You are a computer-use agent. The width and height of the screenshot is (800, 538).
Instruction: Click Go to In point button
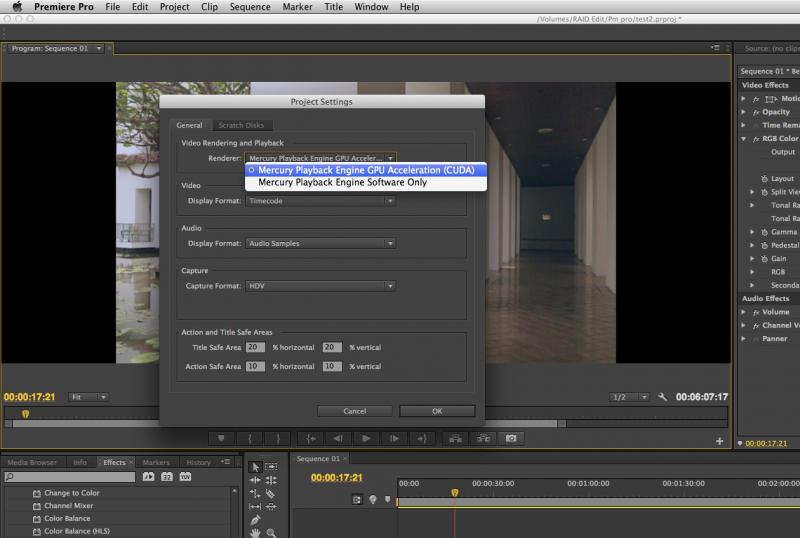click(x=311, y=438)
